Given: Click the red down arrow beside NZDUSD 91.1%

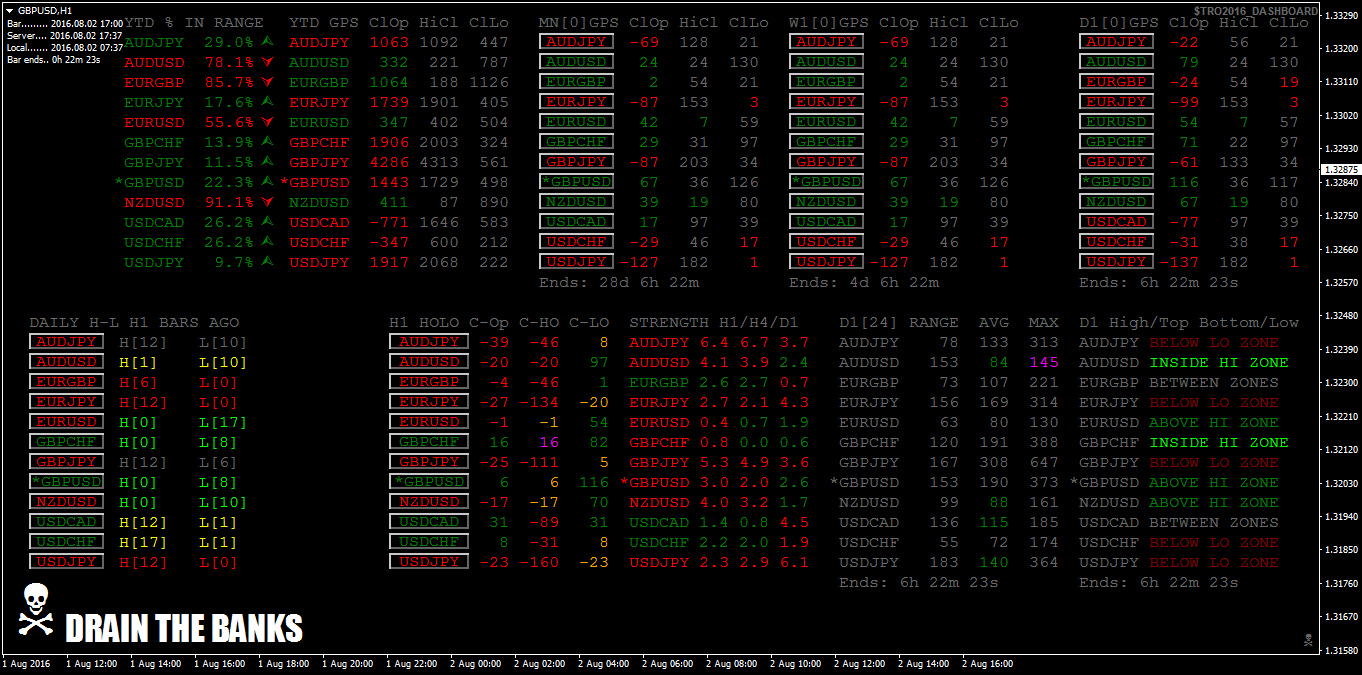Looking at the screenshot, I should 267,202.
